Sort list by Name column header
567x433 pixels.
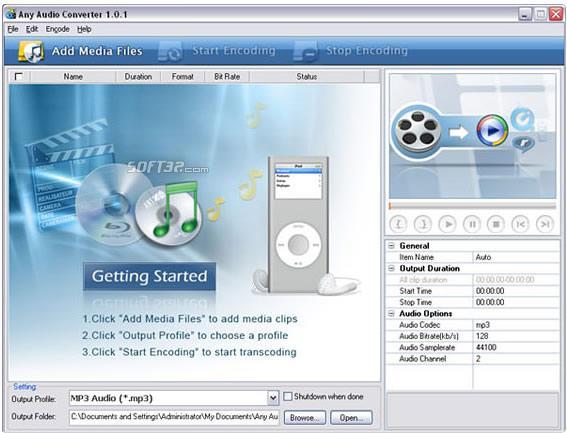tap(73, 76)
